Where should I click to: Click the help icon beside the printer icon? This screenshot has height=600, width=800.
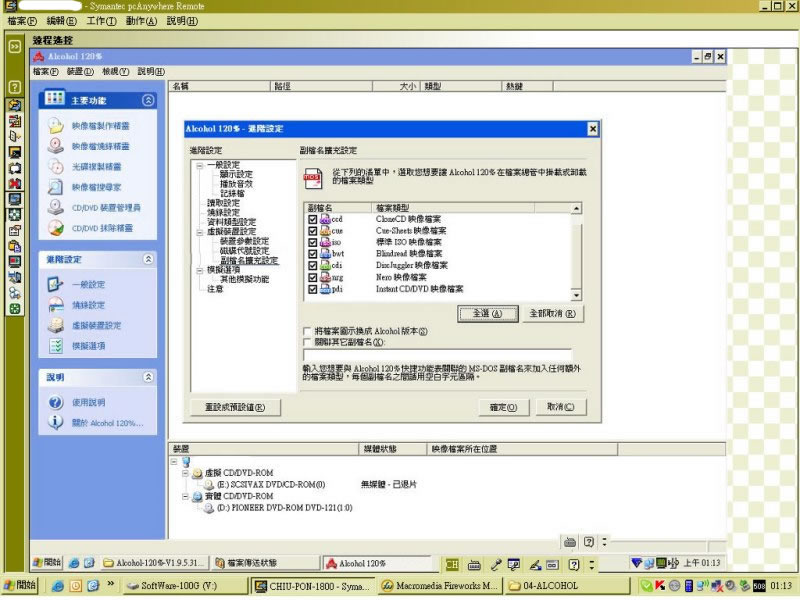(589, 542)
